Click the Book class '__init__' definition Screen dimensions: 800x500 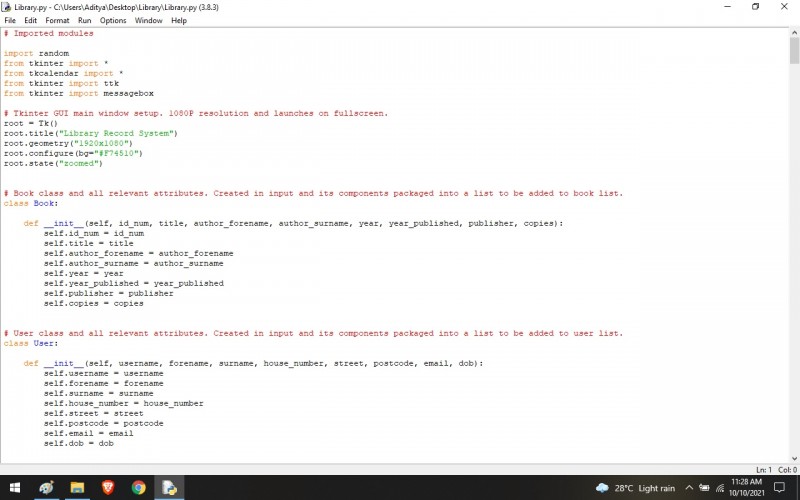[x=293, y=223]
